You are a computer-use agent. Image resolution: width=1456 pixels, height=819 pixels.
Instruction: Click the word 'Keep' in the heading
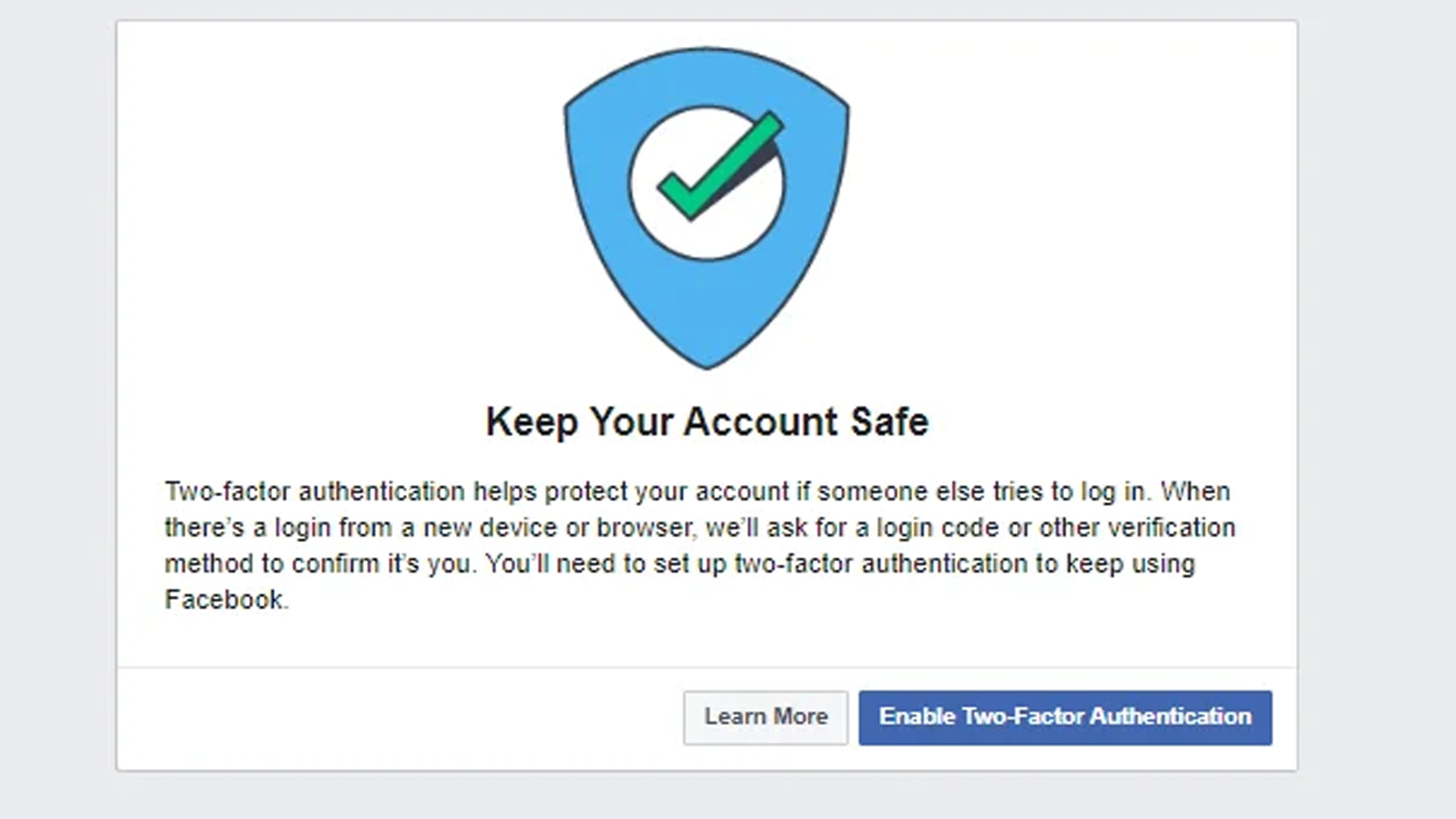coord(531,422)
